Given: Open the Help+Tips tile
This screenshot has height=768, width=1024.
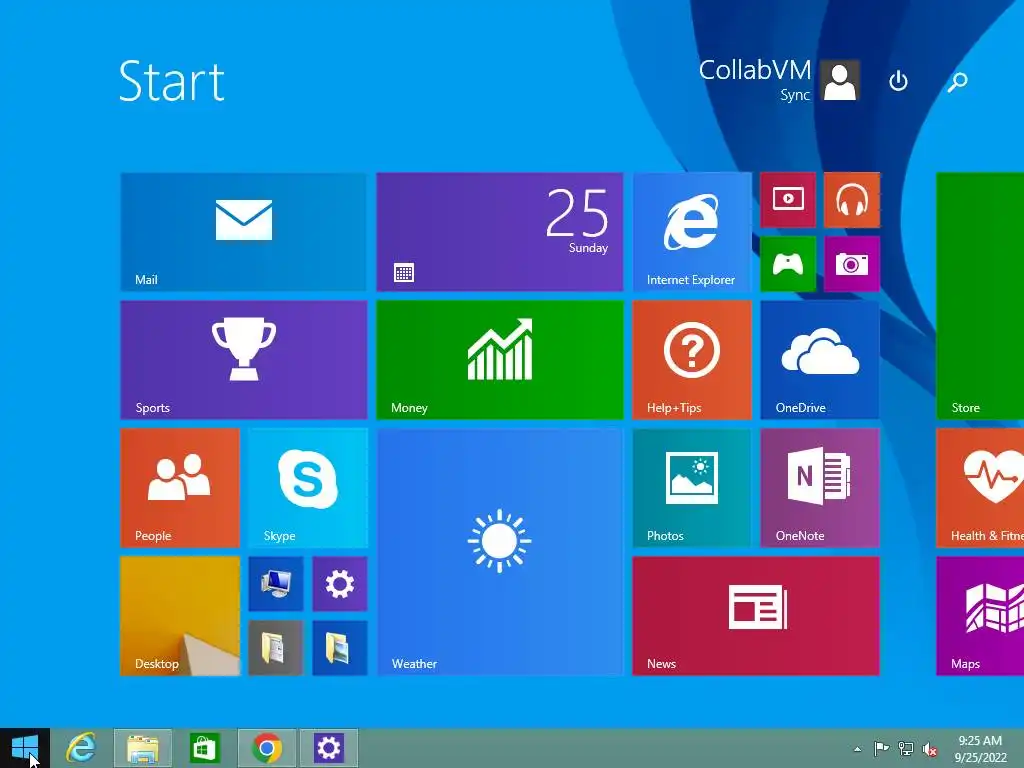Looking at the screenshot, I should tap(692, 360).
